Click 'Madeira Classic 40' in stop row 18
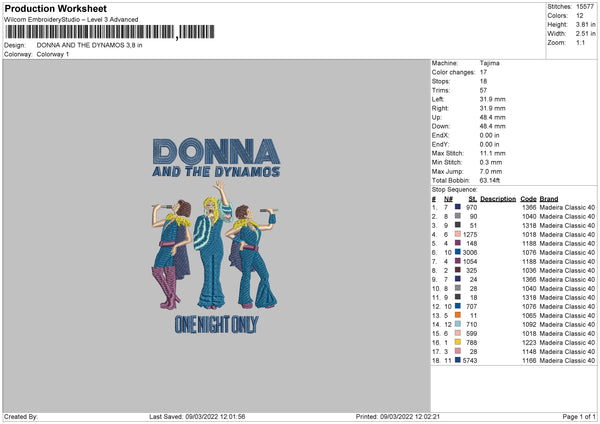Viewport: 600px width, 424px height. tap(567, 360)
